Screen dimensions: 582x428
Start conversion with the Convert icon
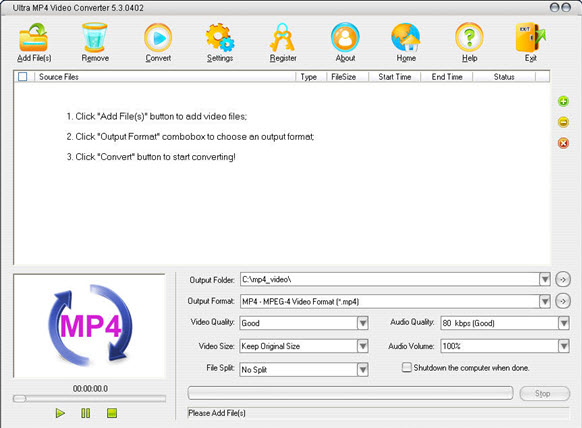[158, 37]
